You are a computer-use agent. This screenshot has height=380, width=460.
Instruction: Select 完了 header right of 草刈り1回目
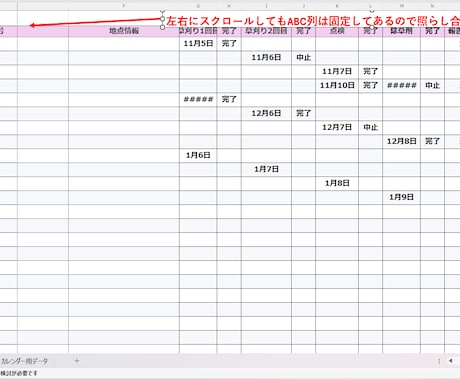point(229,31)
